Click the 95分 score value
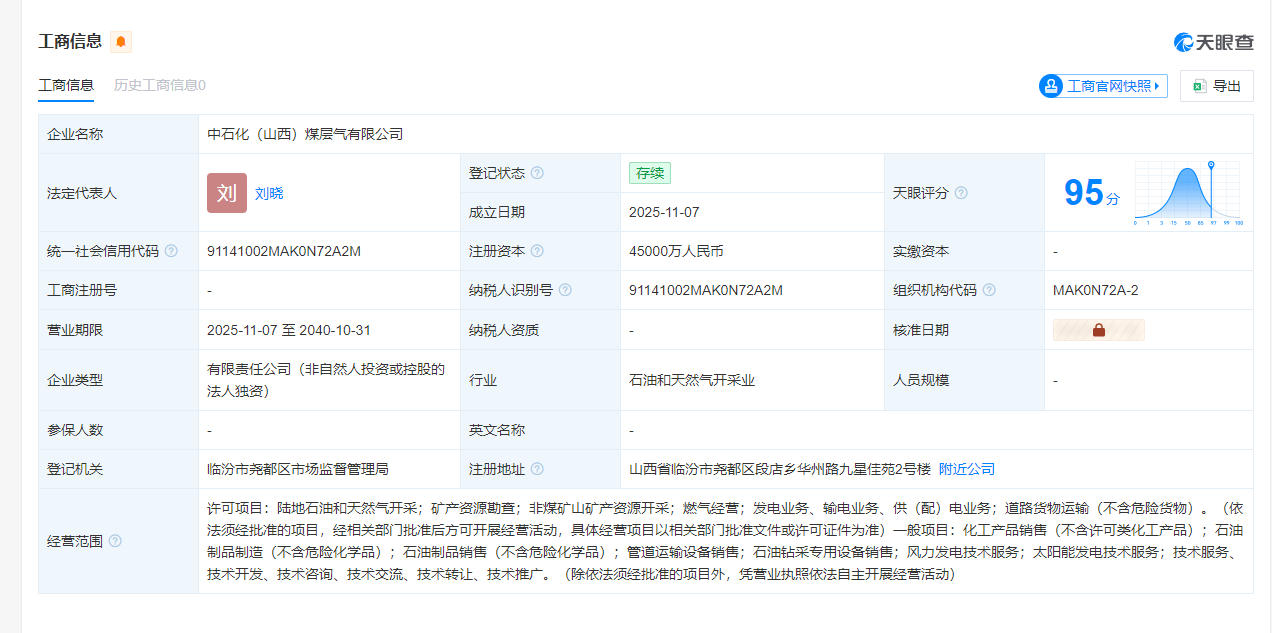 tap(1091, 192)
